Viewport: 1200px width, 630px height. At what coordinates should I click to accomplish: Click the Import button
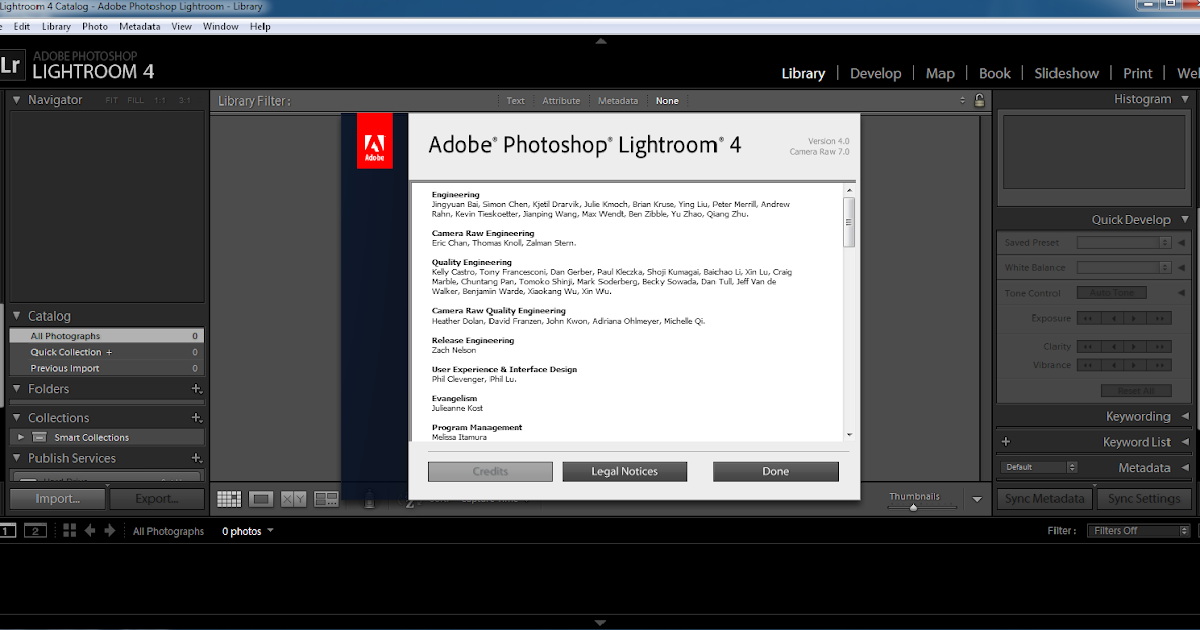pyautogui.click(x=58, y=499)
